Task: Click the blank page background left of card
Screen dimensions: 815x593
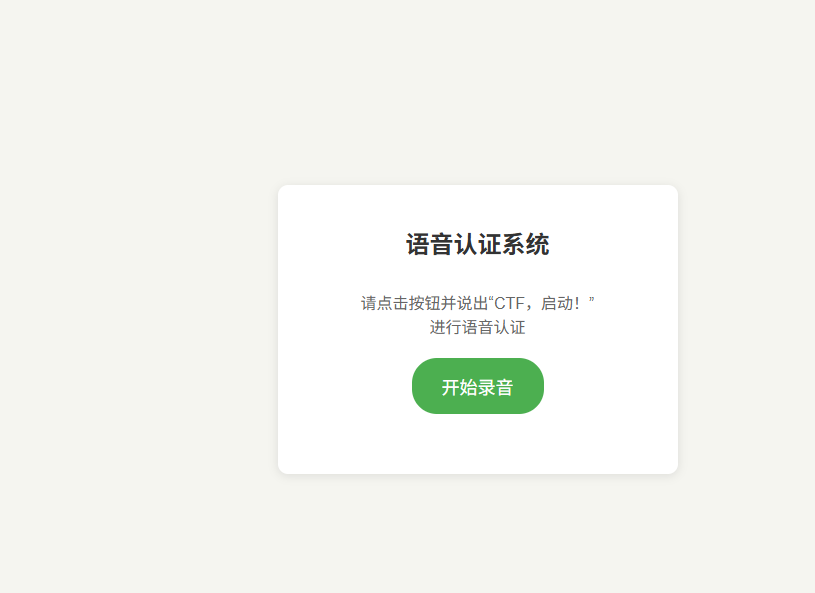Action: (139, 329)
